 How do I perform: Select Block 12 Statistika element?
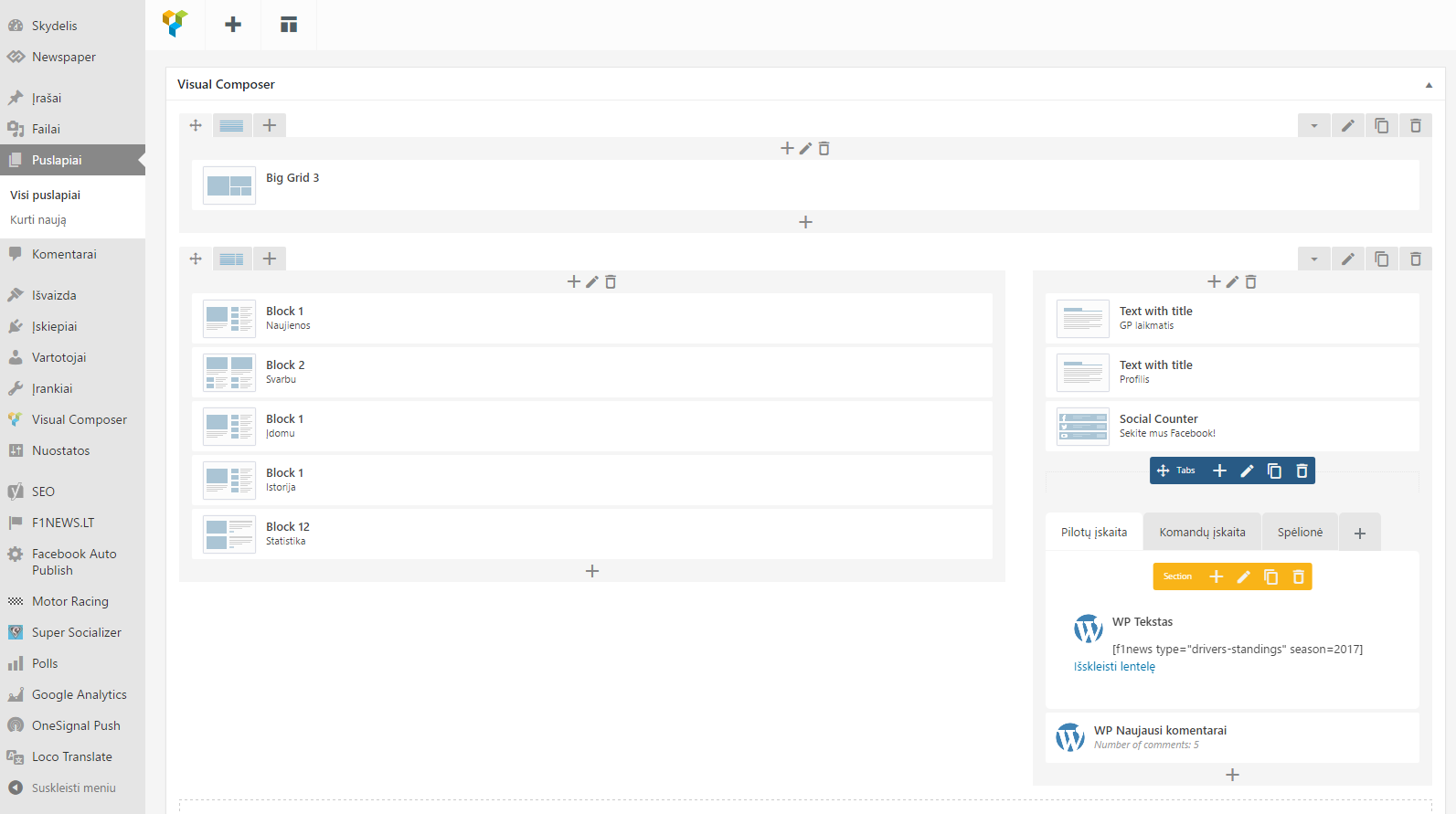click(591, 534)
